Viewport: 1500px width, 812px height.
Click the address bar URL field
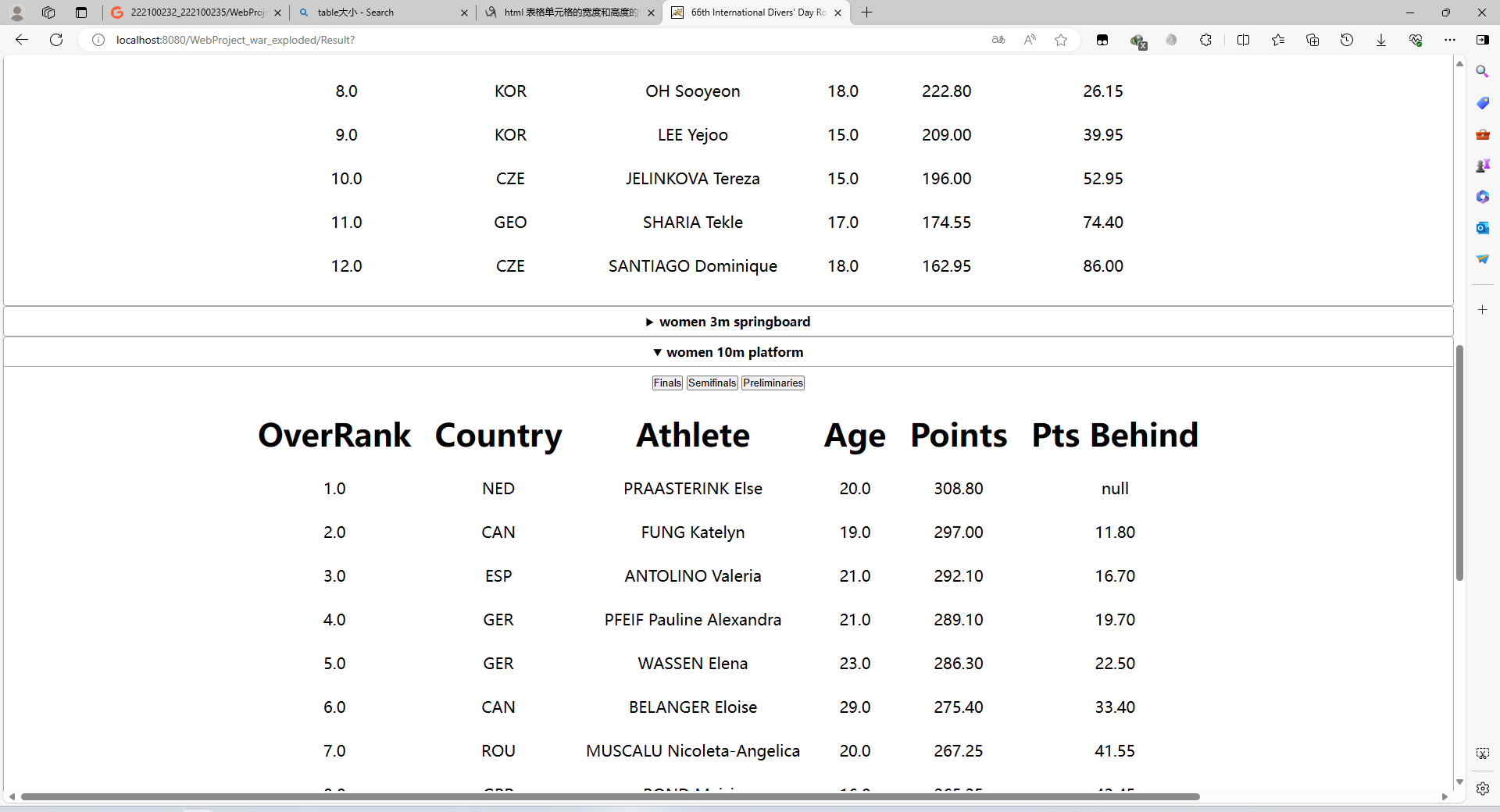pyautogui.click(x=469, y=40)
